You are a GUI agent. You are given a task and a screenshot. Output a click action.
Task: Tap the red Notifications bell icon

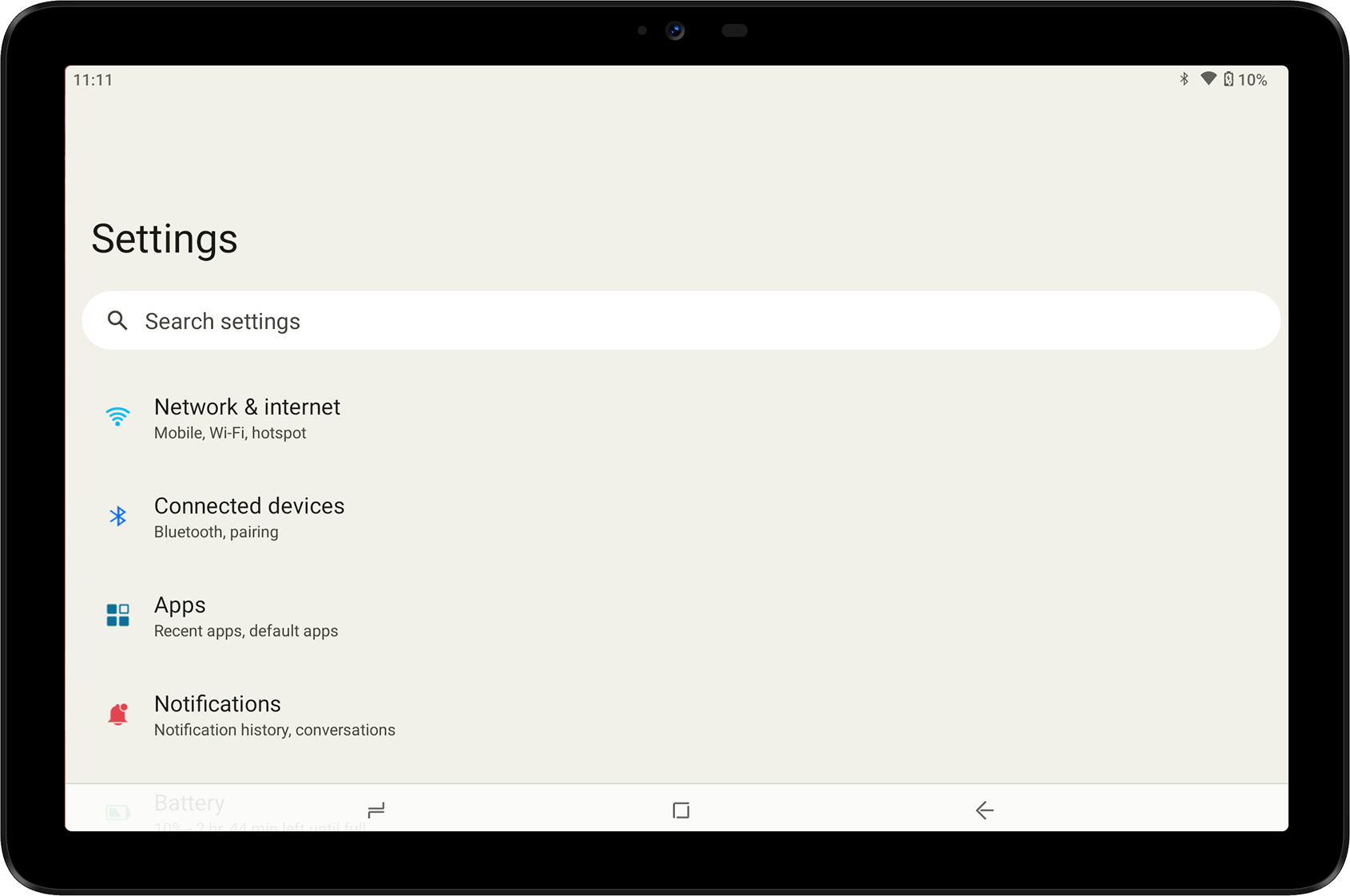point(117,714)
